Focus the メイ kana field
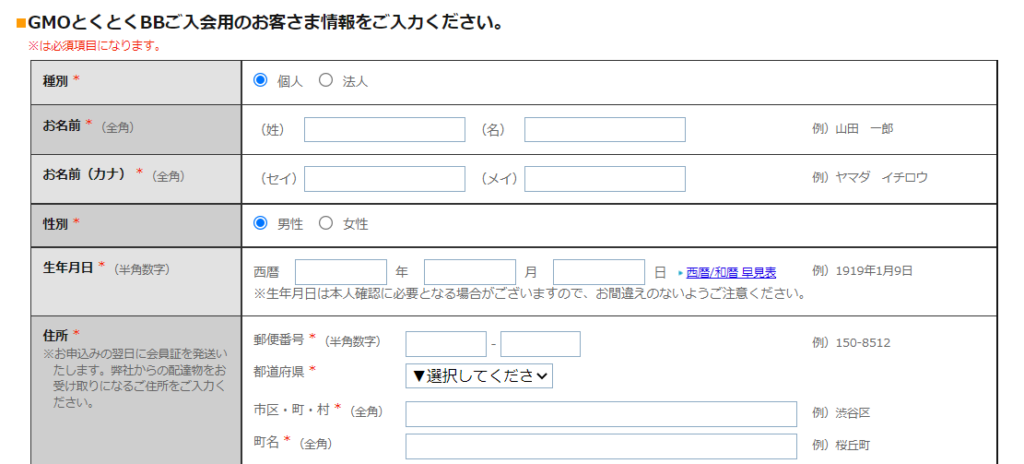 [x=605, y=179]
